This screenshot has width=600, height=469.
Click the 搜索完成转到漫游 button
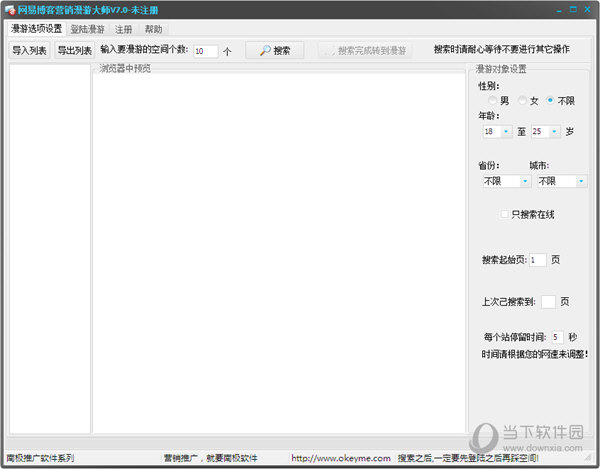[x=365, y=50]
